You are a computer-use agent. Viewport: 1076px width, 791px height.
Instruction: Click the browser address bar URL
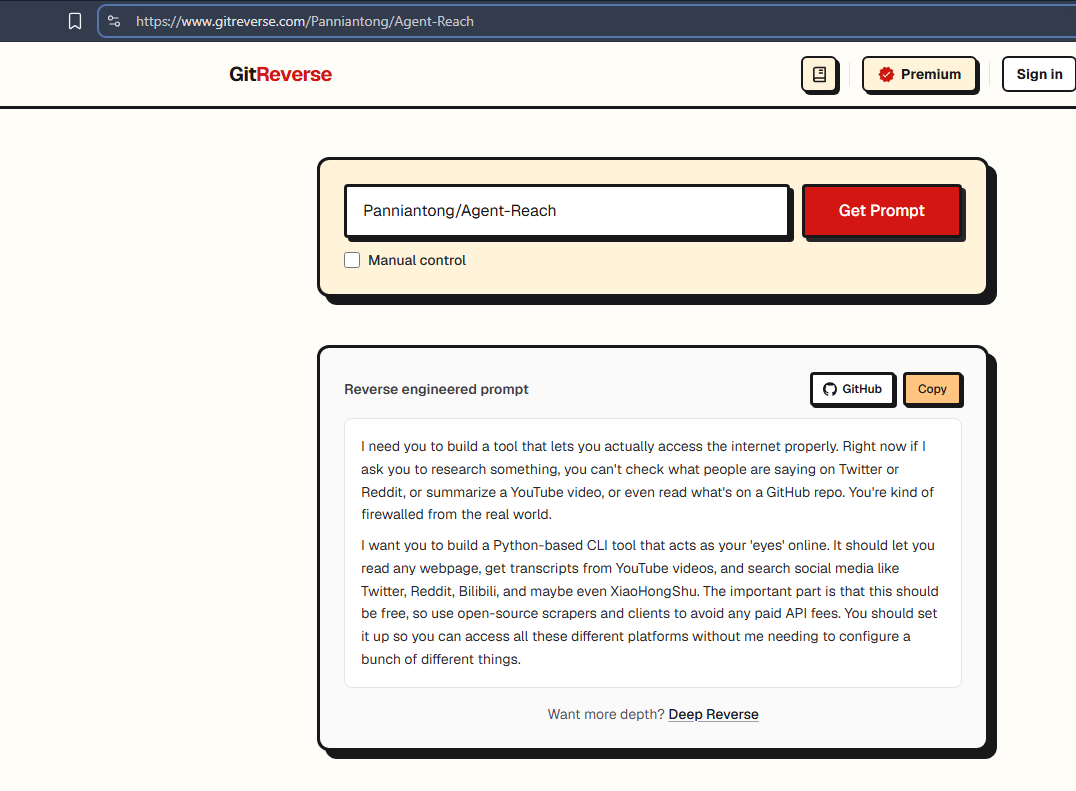(305, 21)
